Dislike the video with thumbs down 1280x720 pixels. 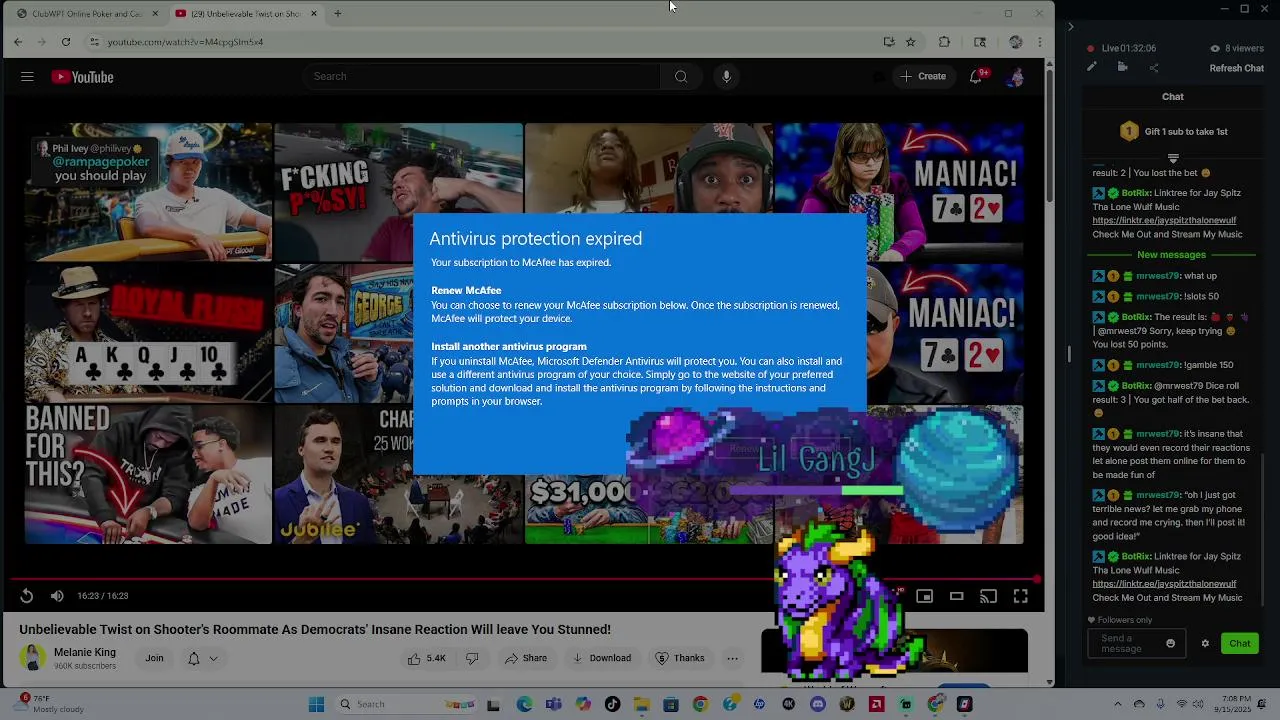pos(472,658)
